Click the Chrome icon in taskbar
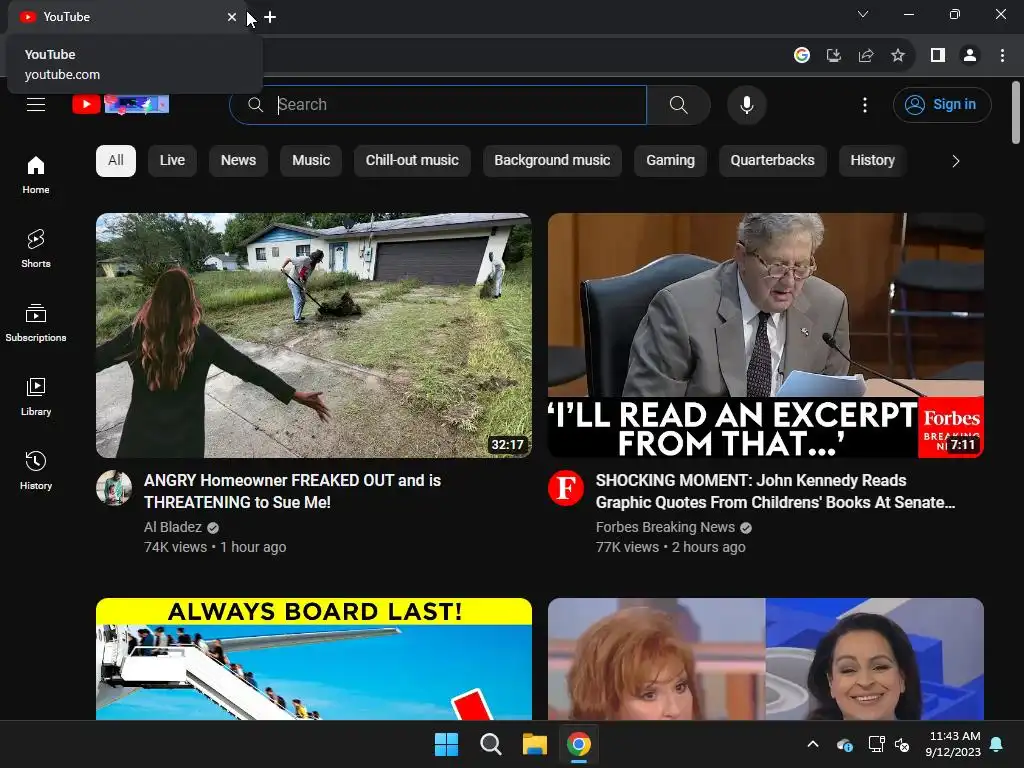Viewport: 1024px width, 768px height. click(579, 744)
